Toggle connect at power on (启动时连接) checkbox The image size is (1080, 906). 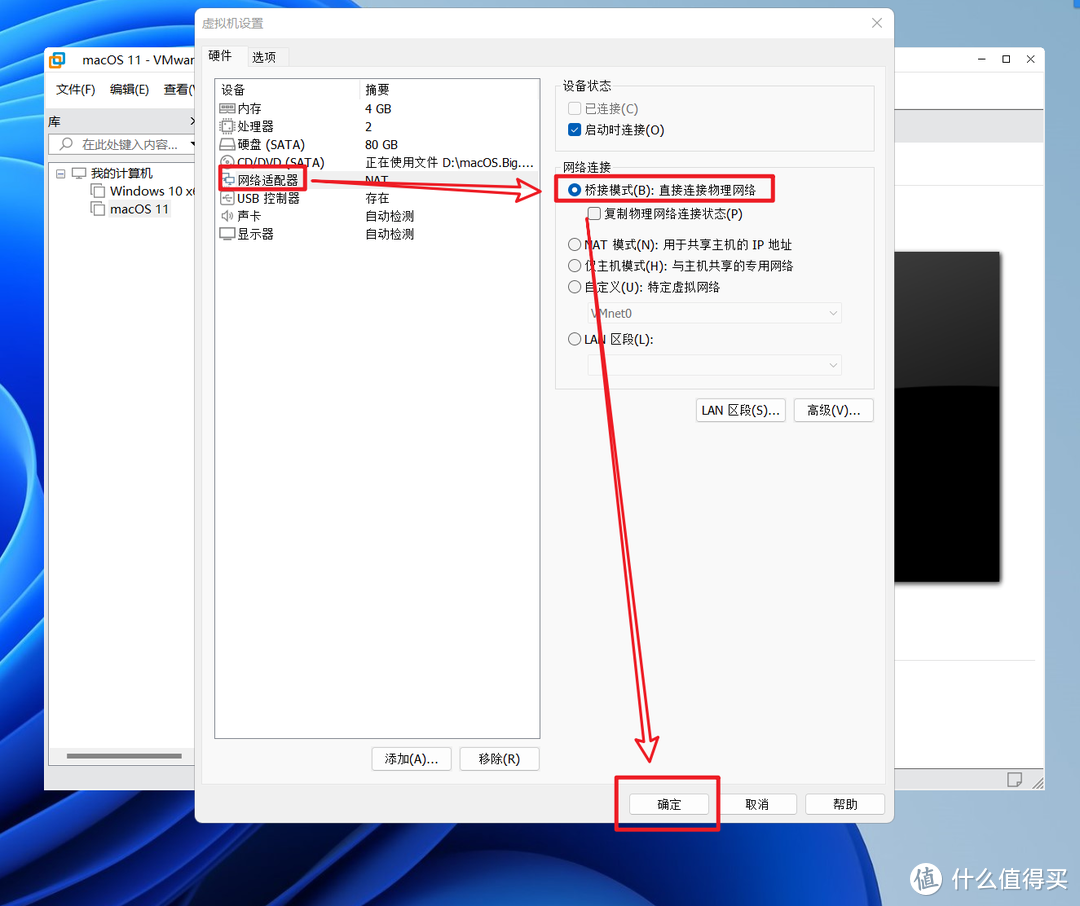point(574,130)
